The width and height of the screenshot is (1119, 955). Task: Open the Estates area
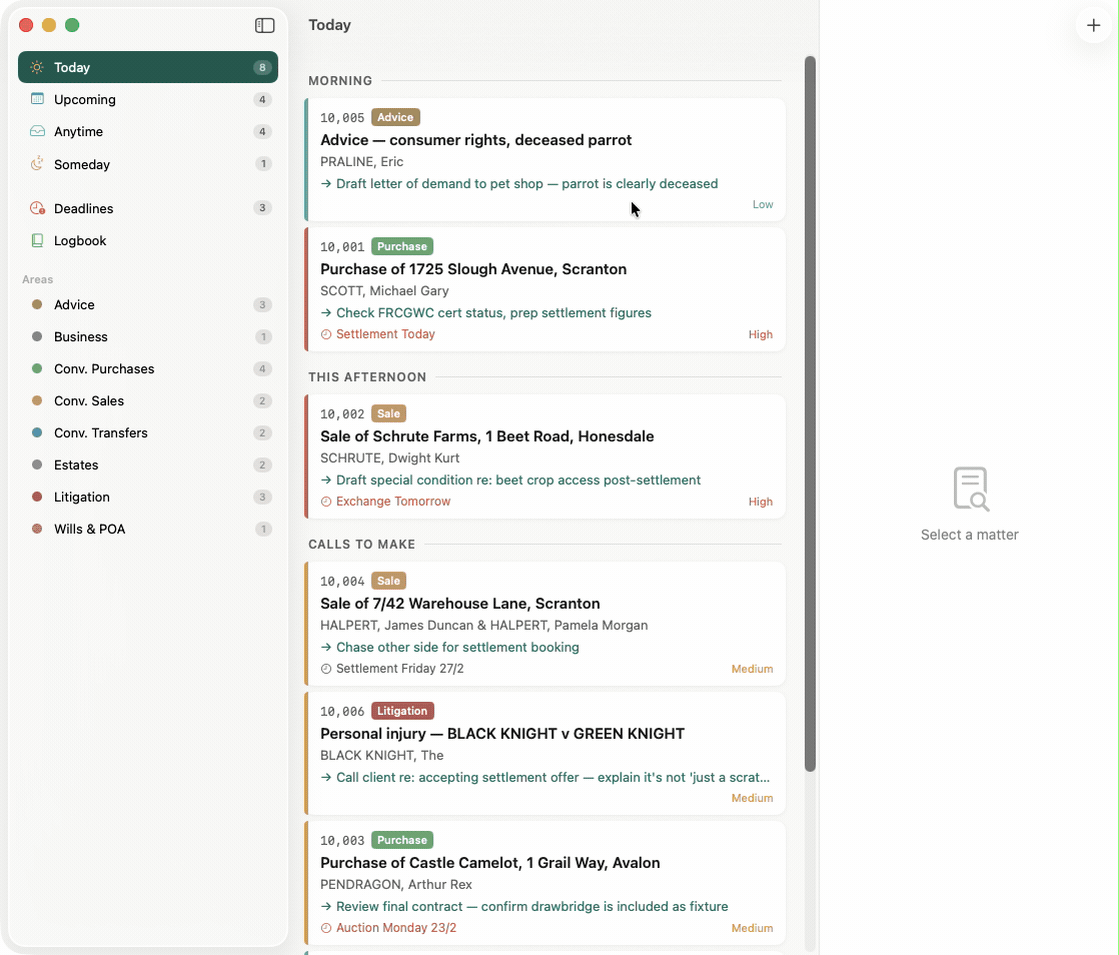(x=74, y=465)
